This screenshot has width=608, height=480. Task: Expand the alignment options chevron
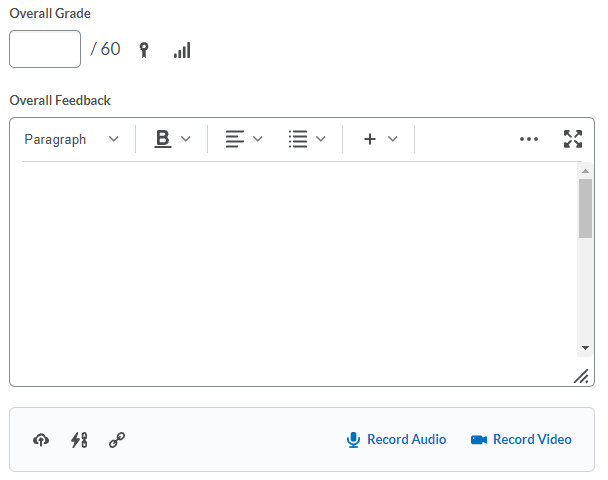point(258,139)
